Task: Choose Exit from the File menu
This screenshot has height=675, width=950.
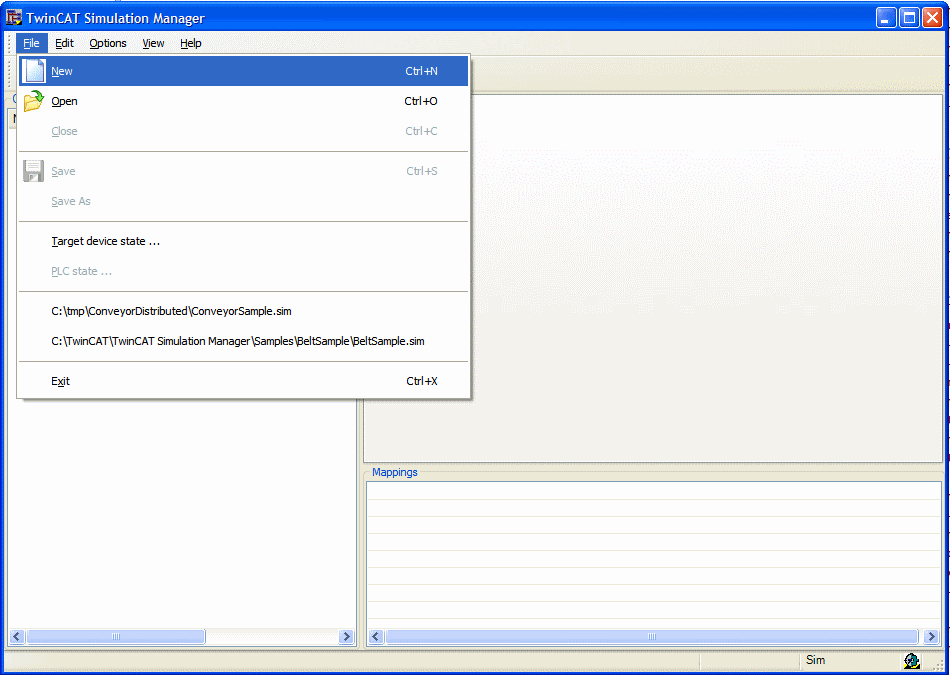Action: coord(244,381)
